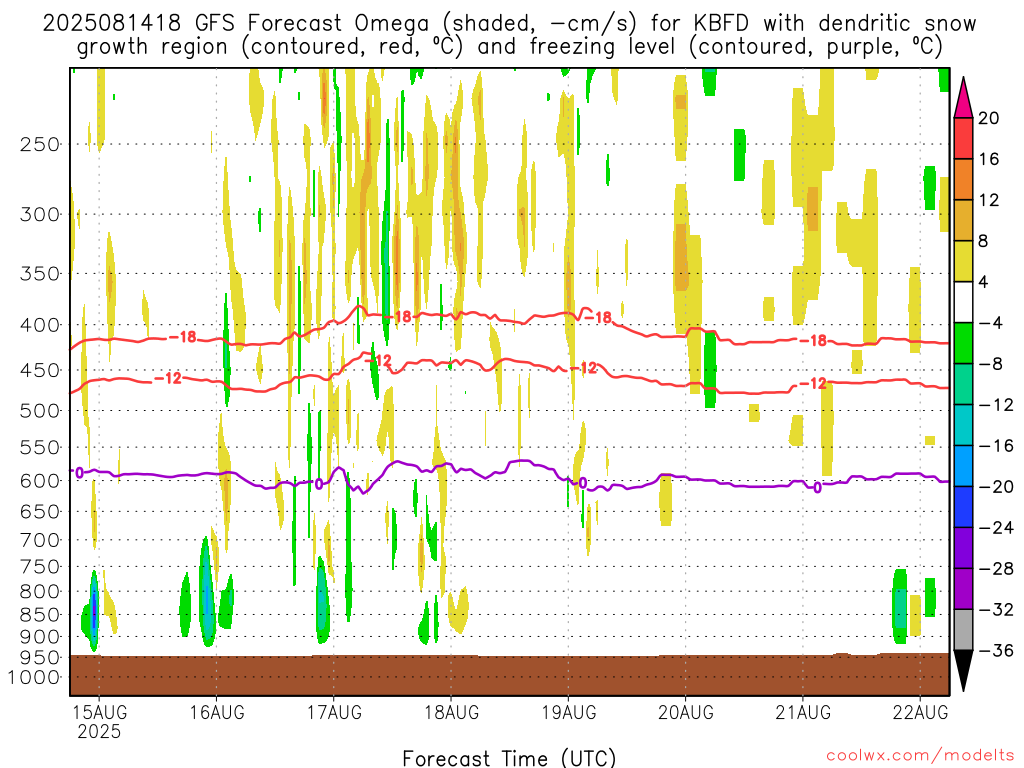Select the 350 pressure level label

(40, 274)
